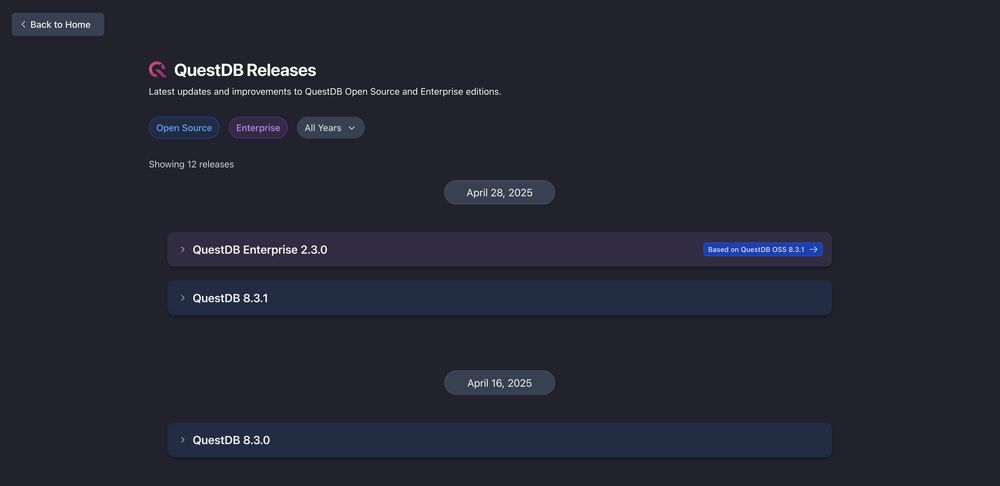The width and height of the screenshot is (1000, 486).
Task: Click the QuestDB logo icon
Action: coord(158,70)
